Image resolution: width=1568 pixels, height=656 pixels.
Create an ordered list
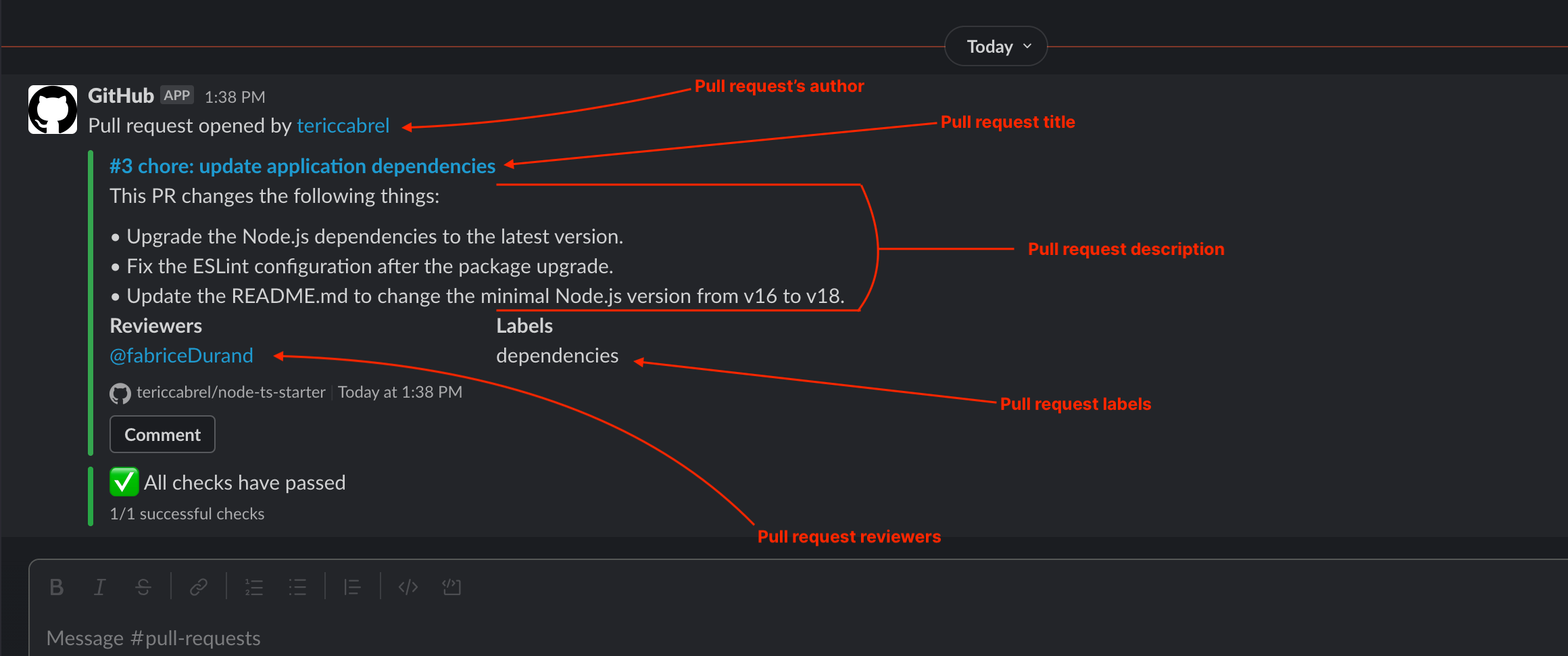(x=254, y=587)
